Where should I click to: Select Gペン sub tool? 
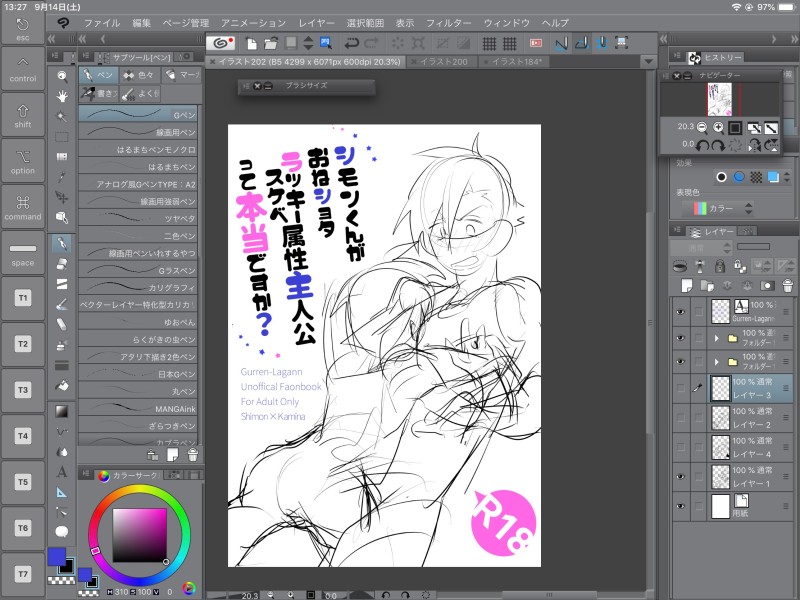point(138,114)
